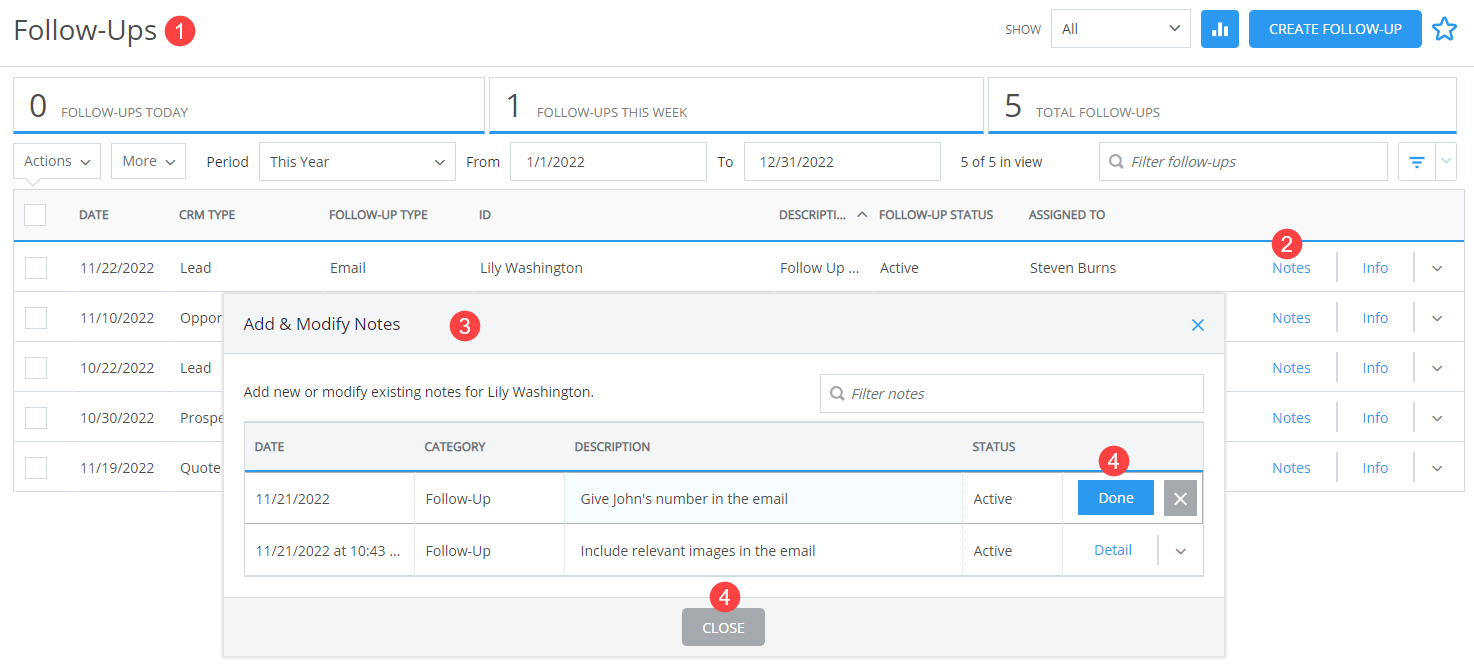Image resolution: width=1474 pixels, height=670 pixels.
Task: Edit note description 'Give John's number in the email'
Action: (x=763, y=499)
